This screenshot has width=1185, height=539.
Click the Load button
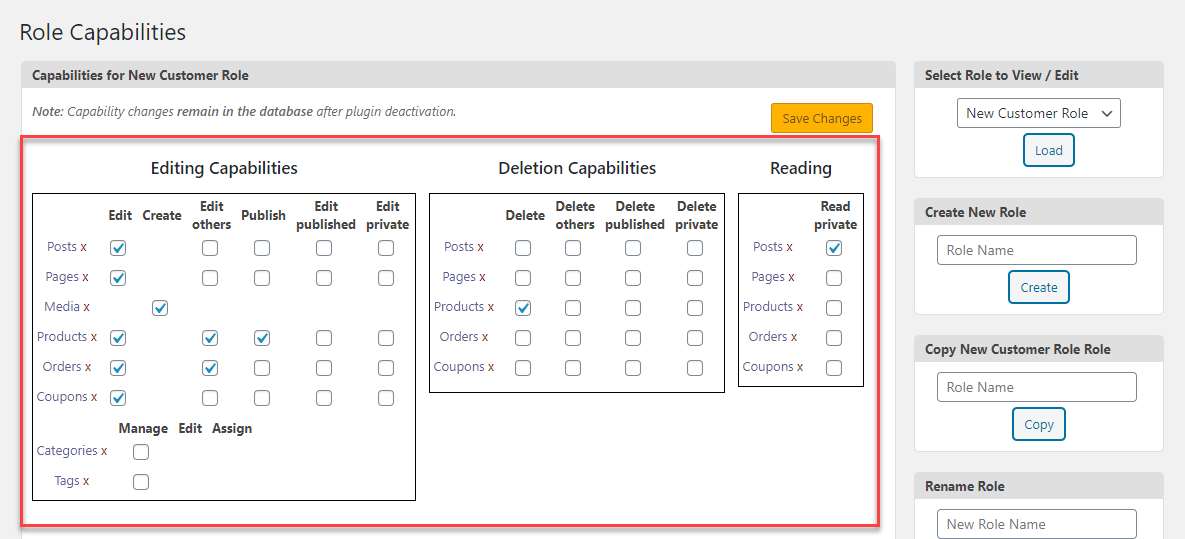(1048, 150)
